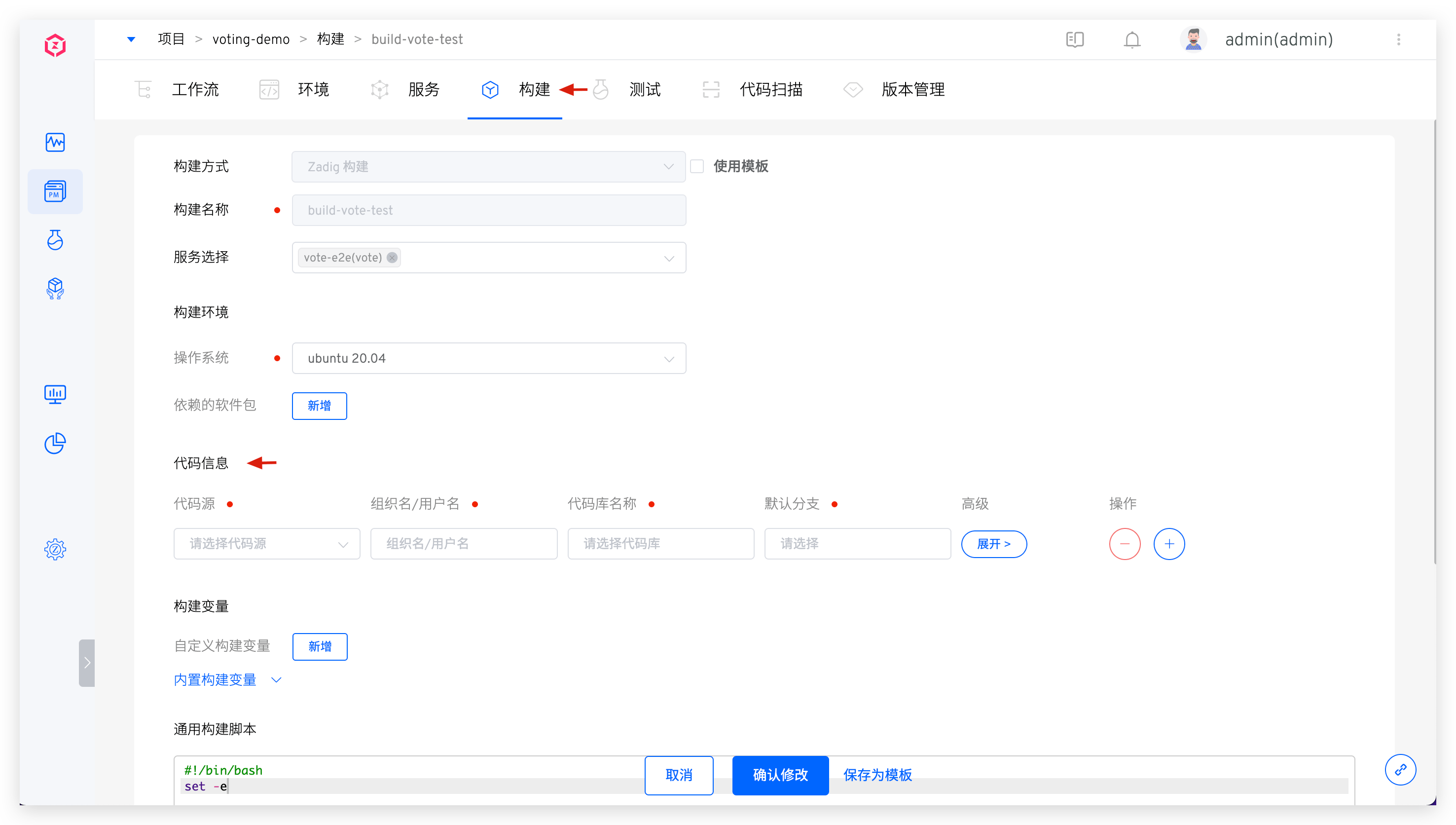Click the Zadig logo icon
This screenshot has width=1456, height=825.
[55, 45]
